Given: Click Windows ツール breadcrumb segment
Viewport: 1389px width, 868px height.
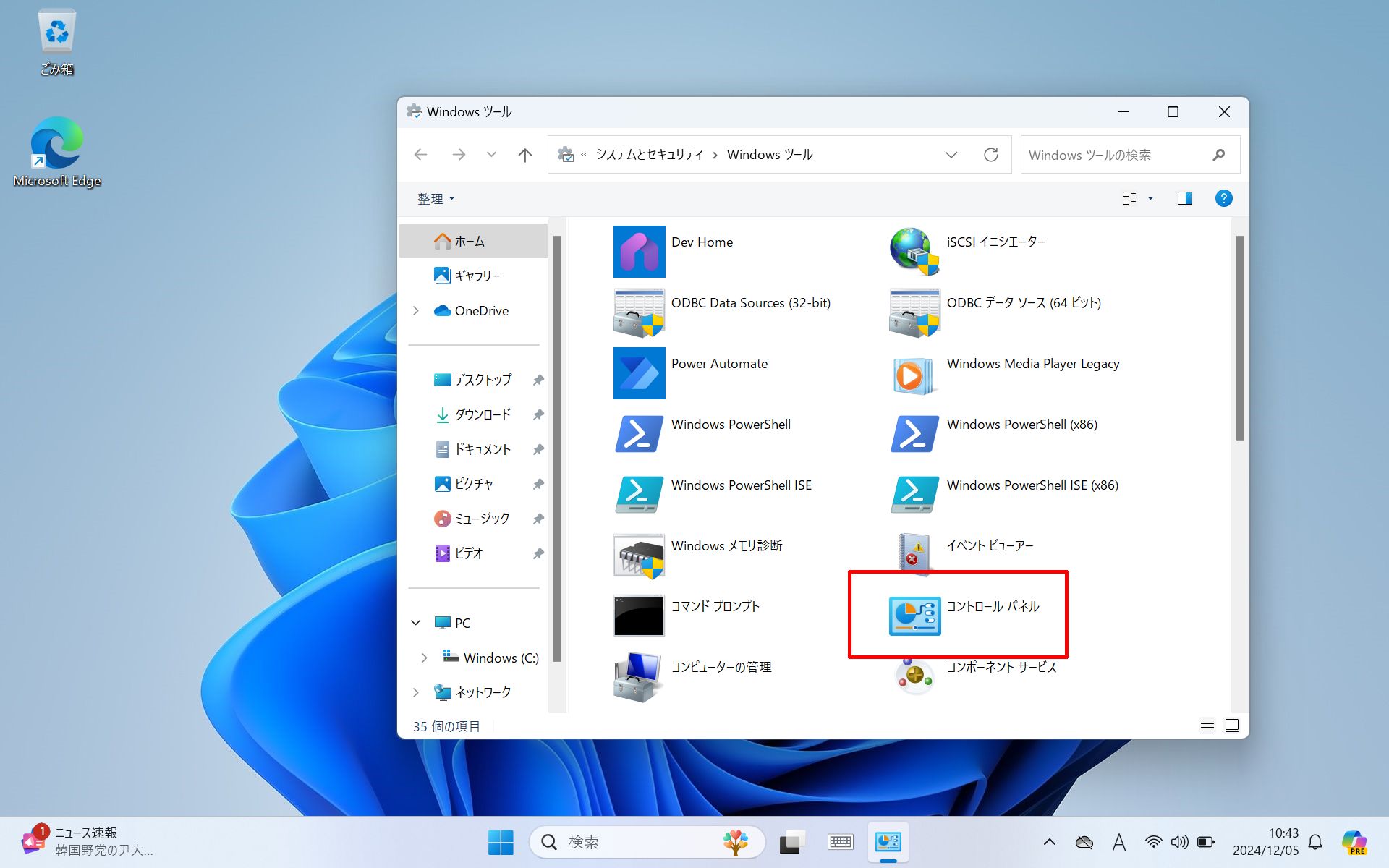Looking at the screenshot, I should [x=770, y=155].
